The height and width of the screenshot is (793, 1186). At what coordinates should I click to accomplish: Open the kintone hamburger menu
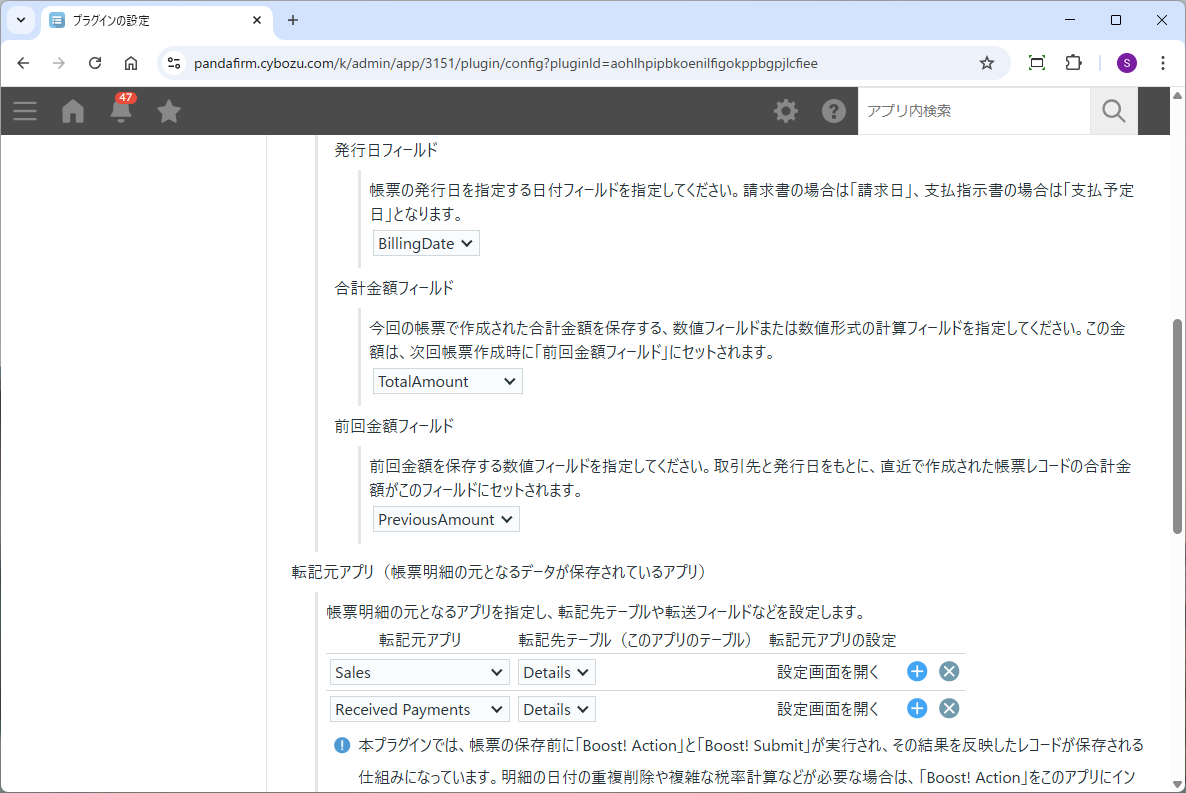25,111
